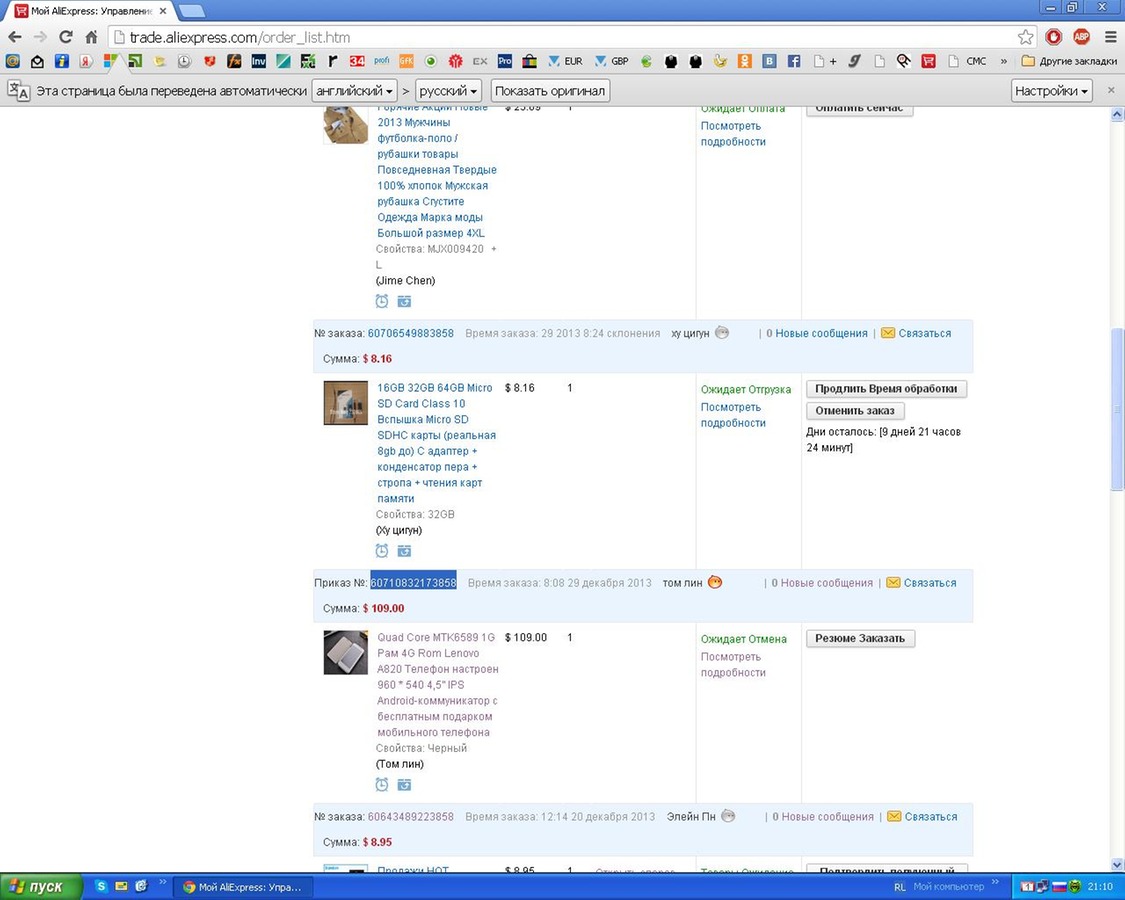Open the VK bookmark icon

pyautogui.click(x=769, y=62)
